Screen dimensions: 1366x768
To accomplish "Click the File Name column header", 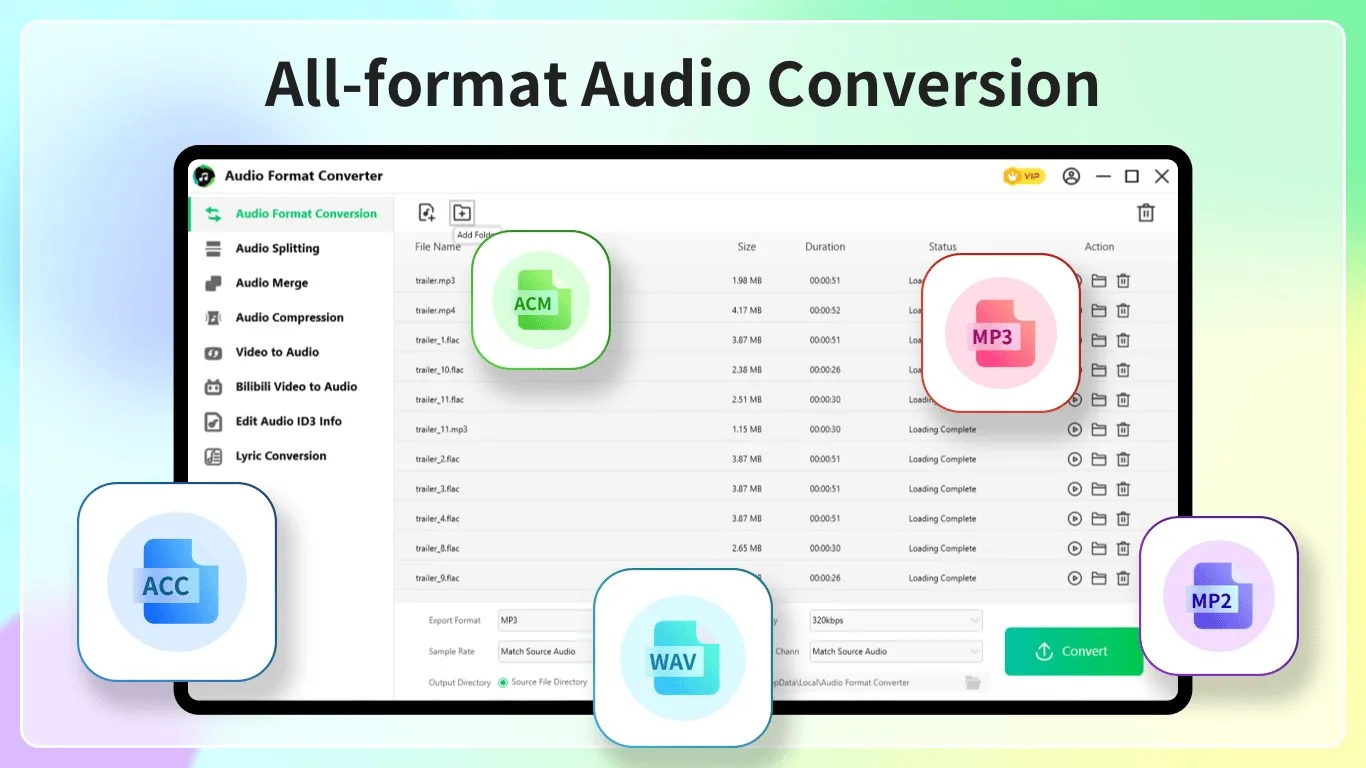I will pos(438,247).
